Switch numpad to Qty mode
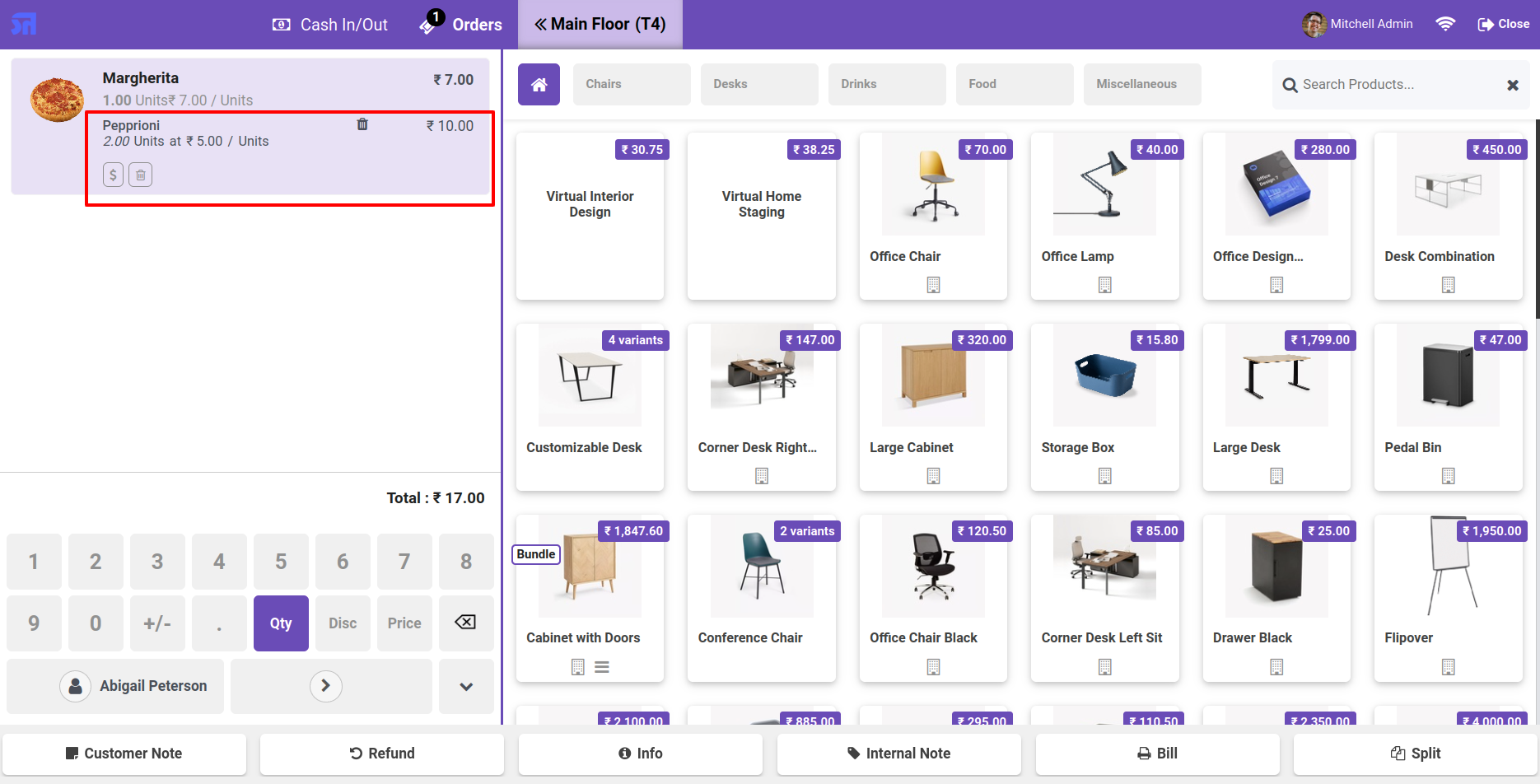 [281, 623]
